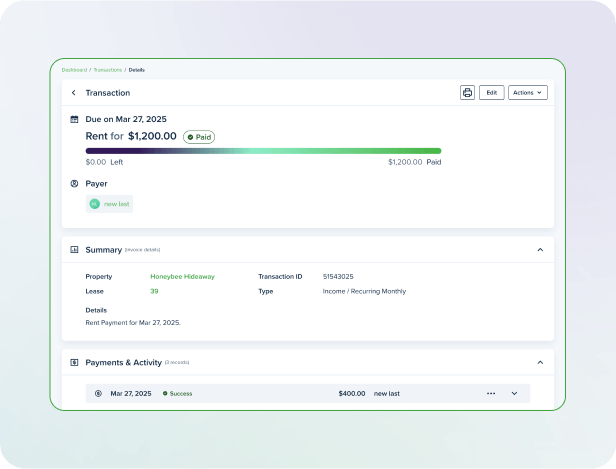The width and height of the screenshot is (616, 469).
Task: Collapse the Summary section
Action: (x=540, y=249)
